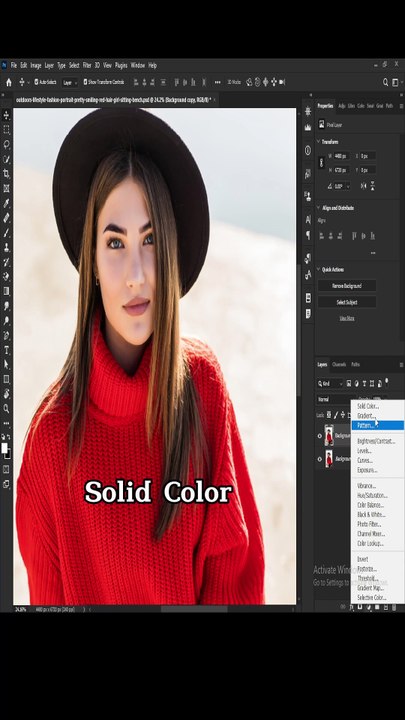
Task: Click the link width and height chain icon
Action: (x=321, y=163)
